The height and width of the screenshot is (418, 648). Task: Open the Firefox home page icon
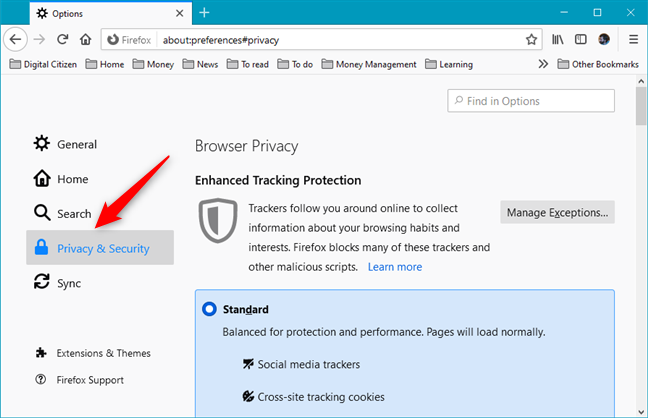[86, 40]
